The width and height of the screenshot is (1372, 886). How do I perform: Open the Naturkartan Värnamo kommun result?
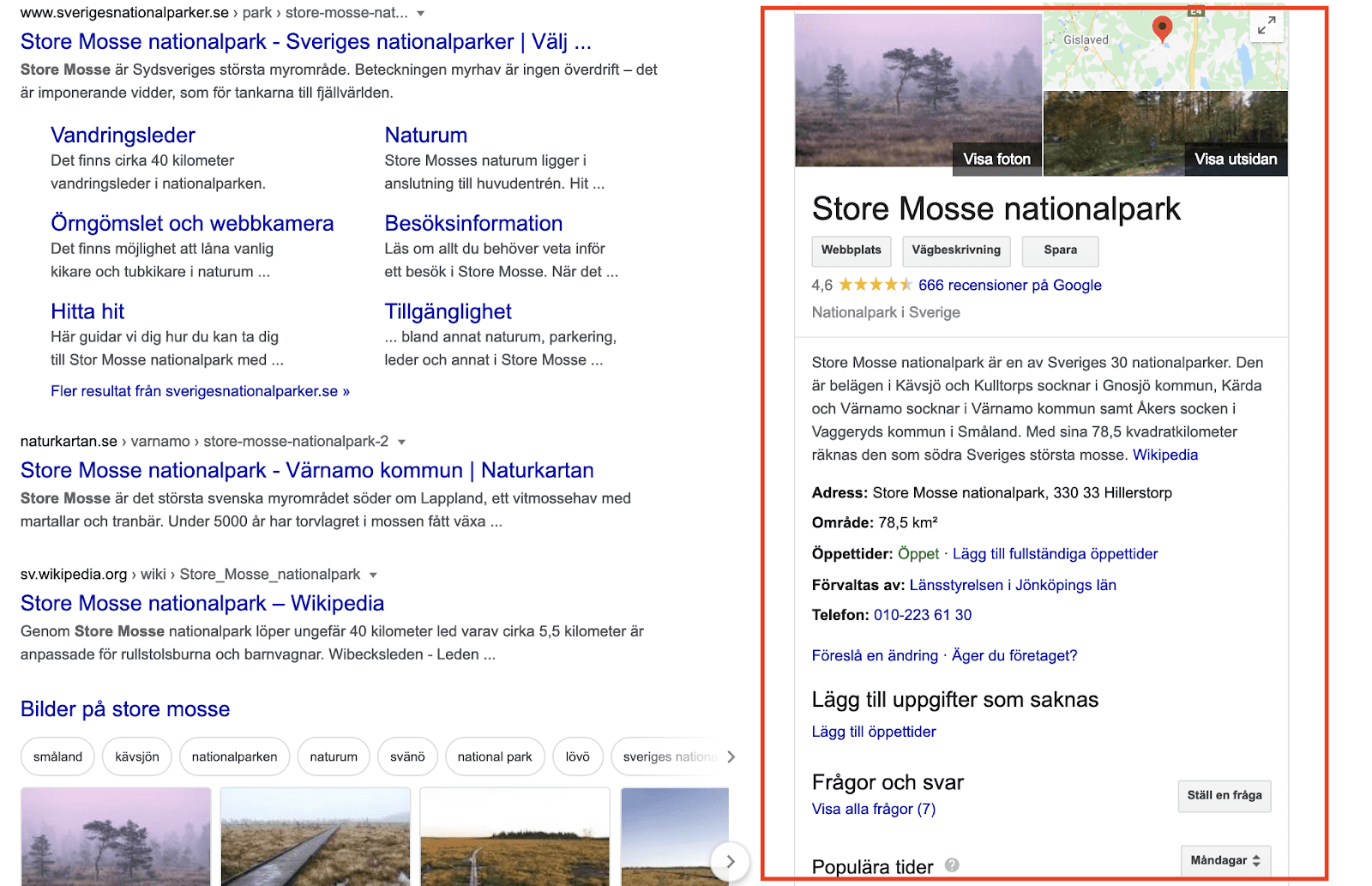coord(307,470)
